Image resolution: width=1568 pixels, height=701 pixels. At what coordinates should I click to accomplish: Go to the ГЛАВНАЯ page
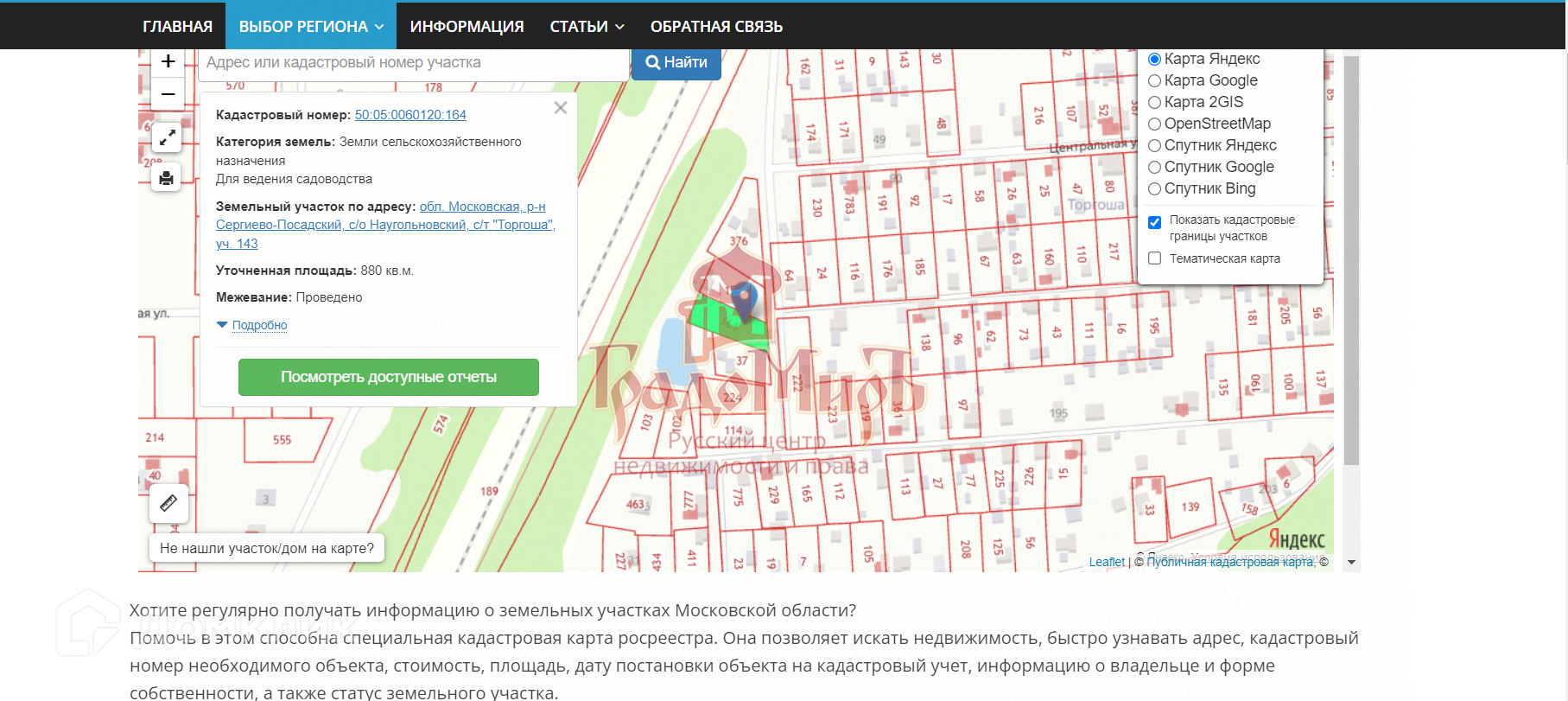[177, 26]
